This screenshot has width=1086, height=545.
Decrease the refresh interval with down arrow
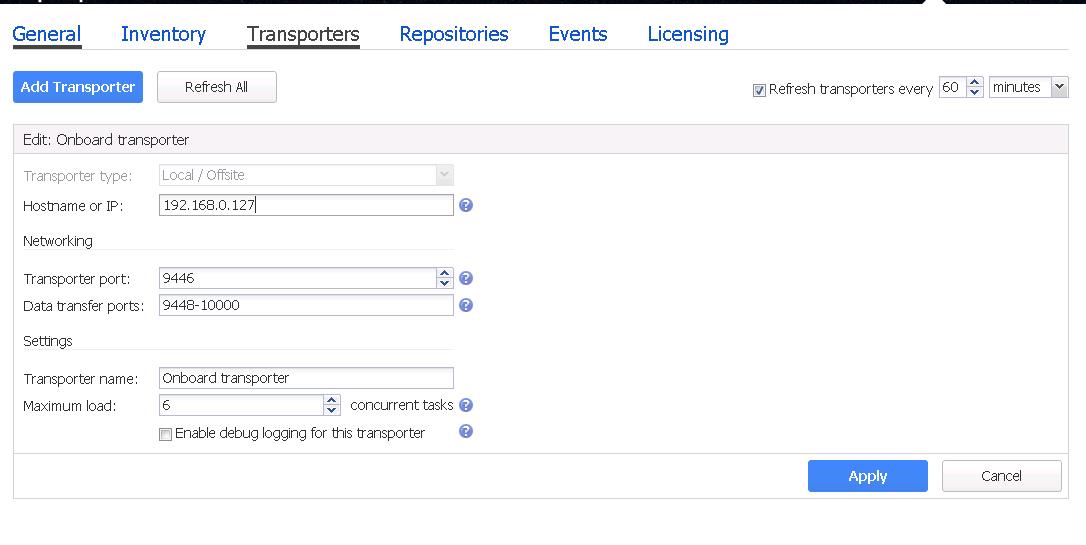click(x=975, y=93)
